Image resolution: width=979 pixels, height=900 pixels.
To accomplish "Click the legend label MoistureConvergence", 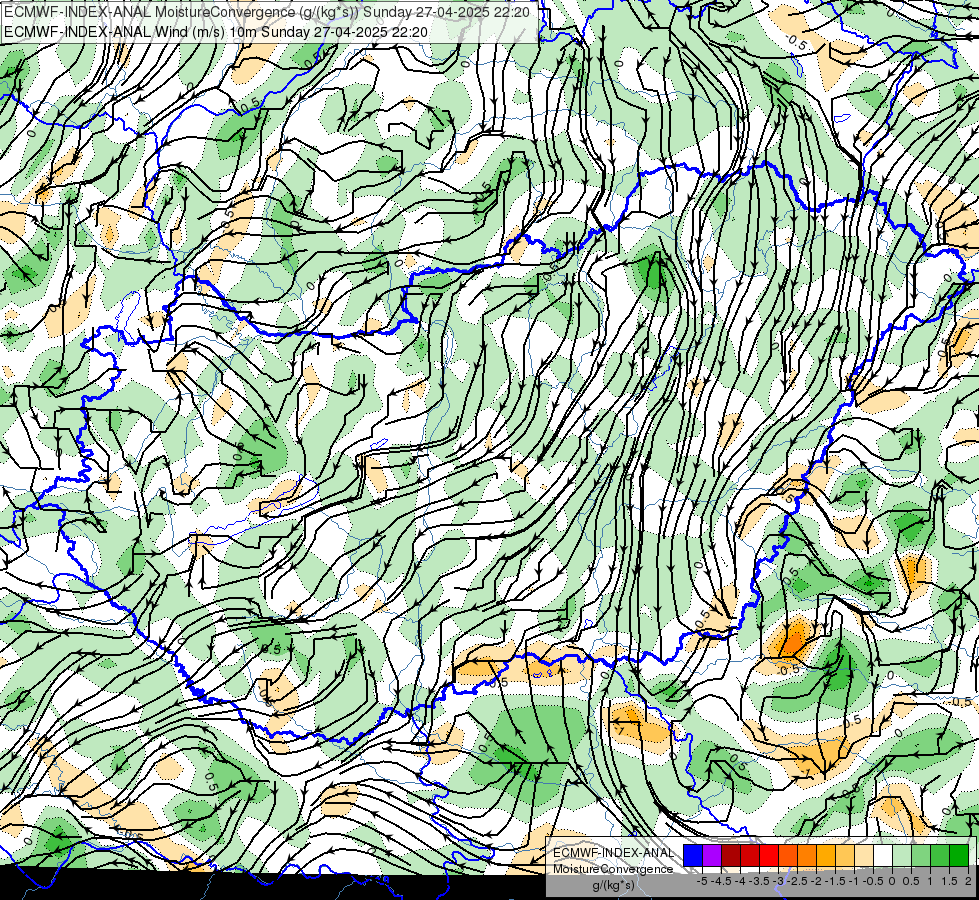I will point(613,869).
